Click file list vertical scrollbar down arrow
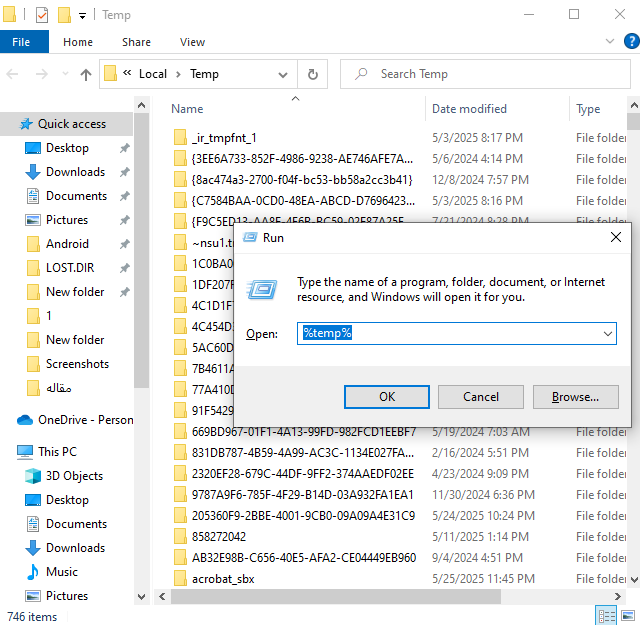 click(634, 580)
